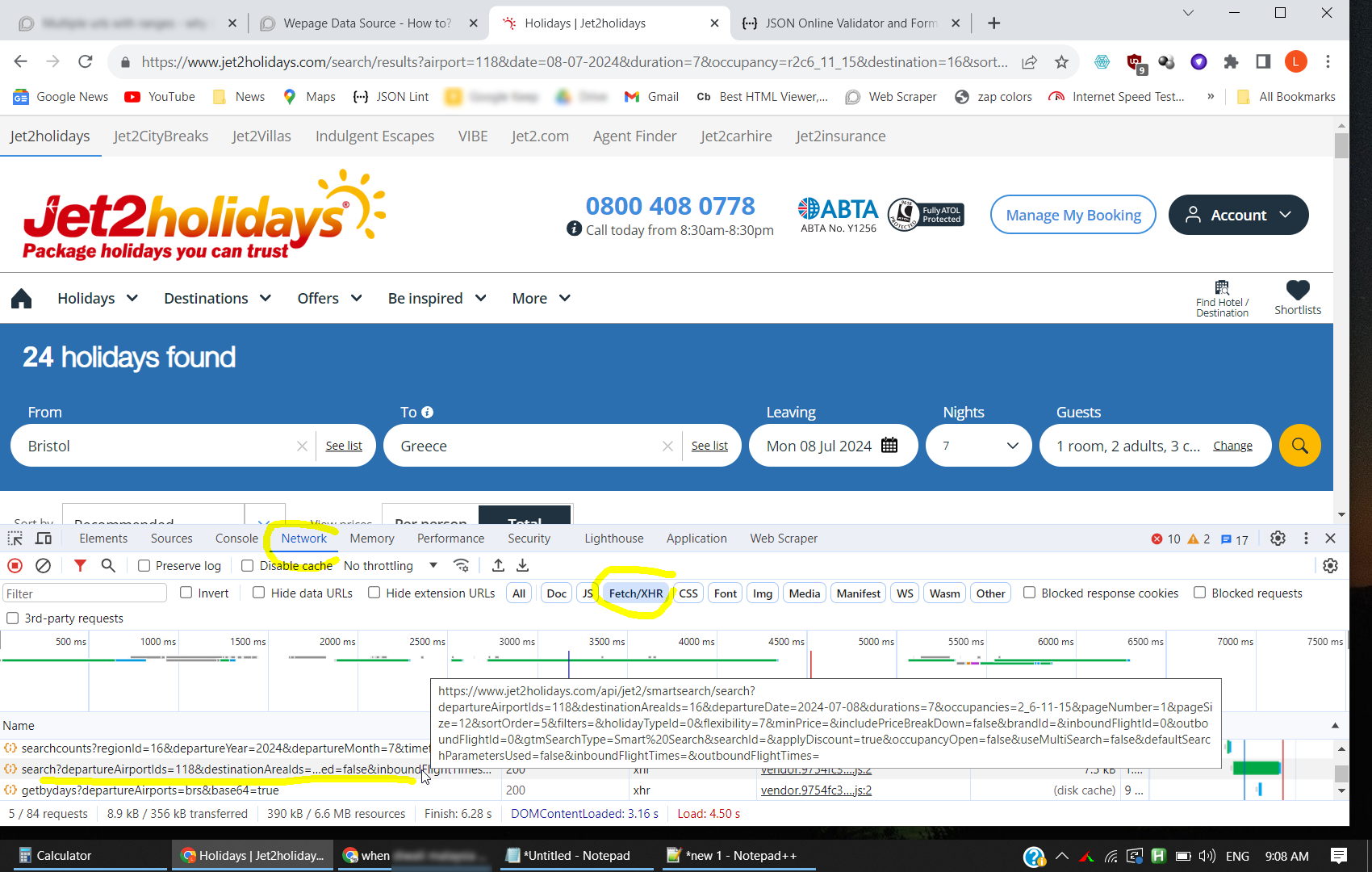Screen dimensions: 1372x872
Task: Click the Manage My Booking button
Action: click(x=1073, y=215)
